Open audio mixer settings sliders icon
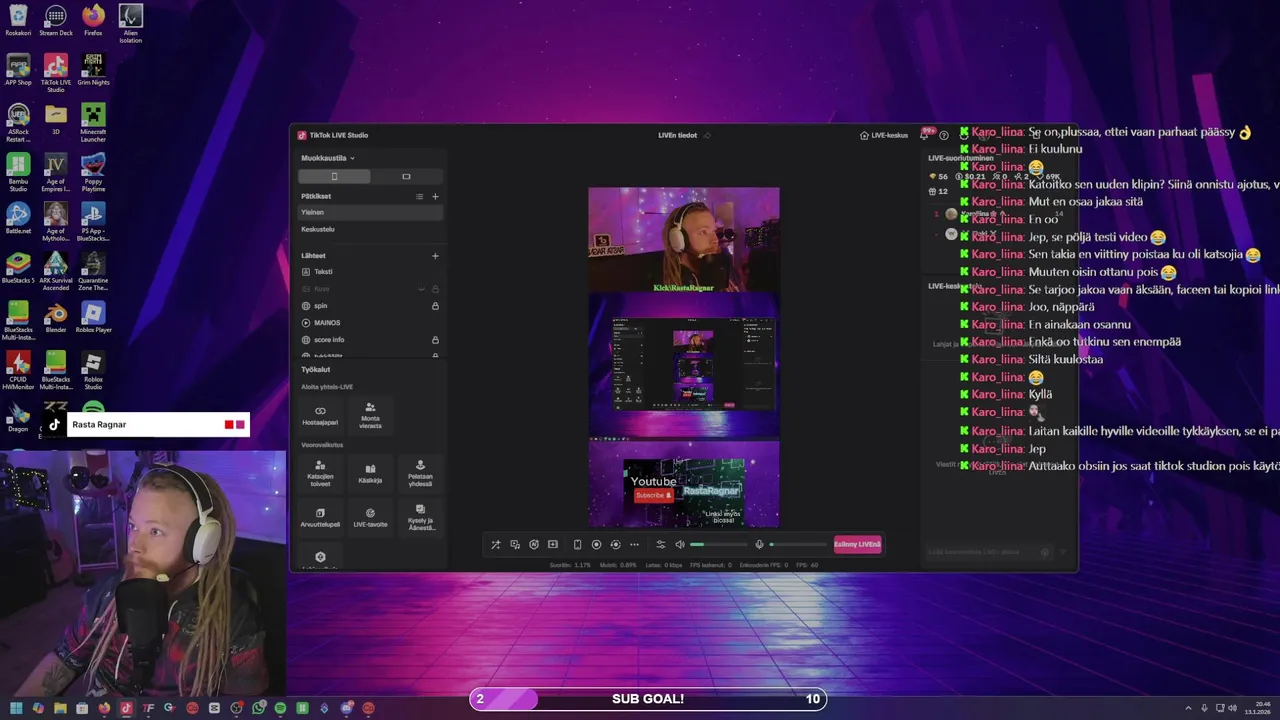The width and height of the screenshot is (1280, 720). 660,545
